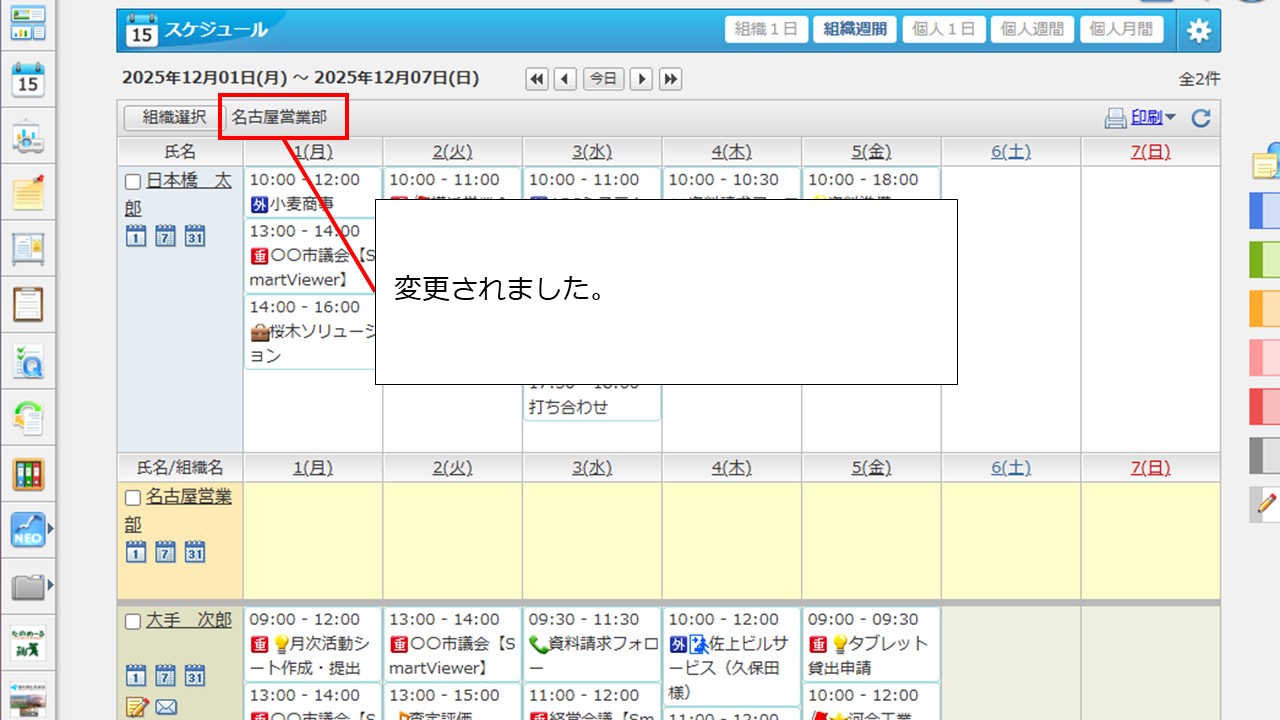The image size is (1280, 720).
Task: Switch to the 個人月間 view tab
Action: pyautogui.click(x=1119, y=30)
